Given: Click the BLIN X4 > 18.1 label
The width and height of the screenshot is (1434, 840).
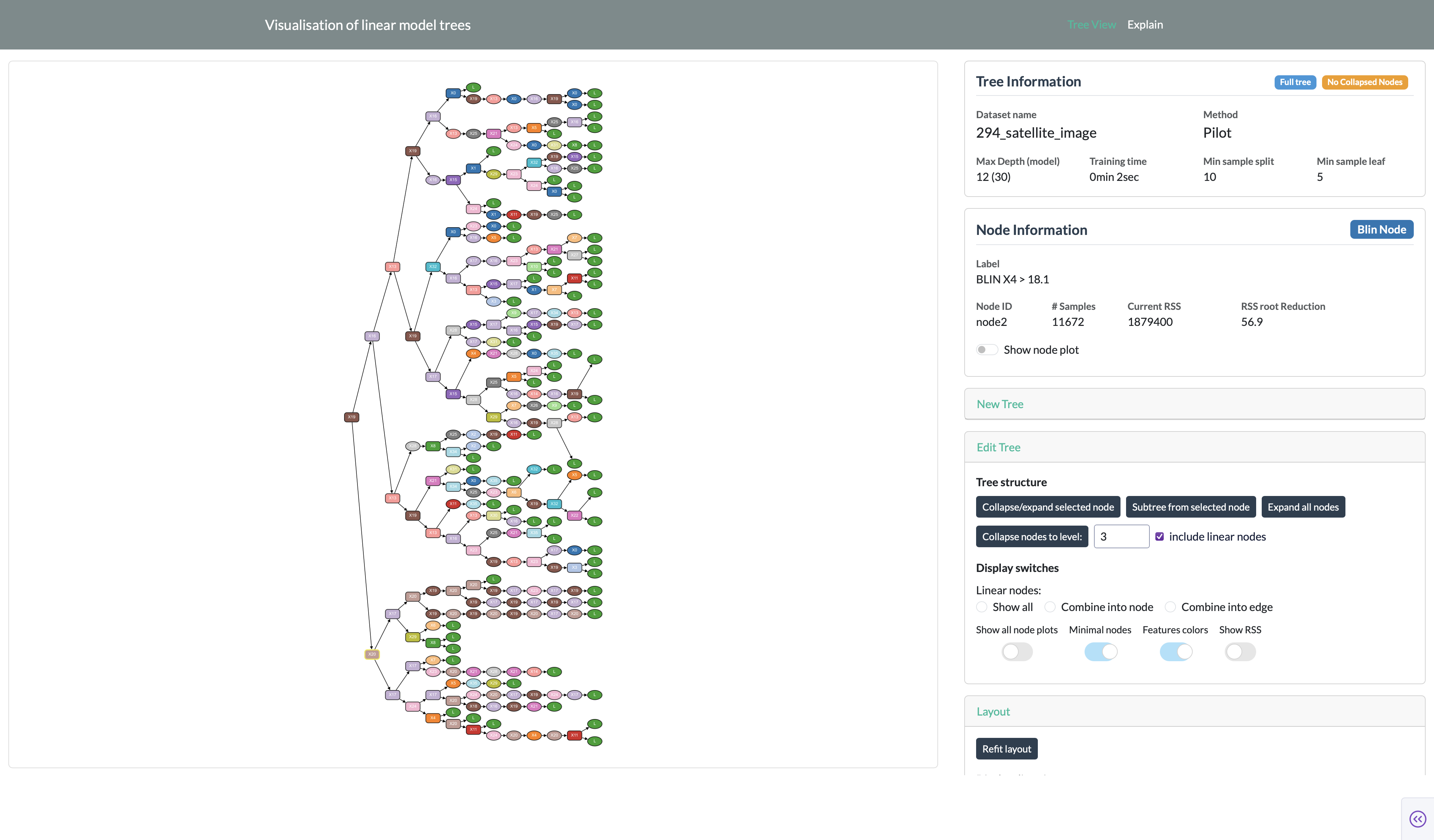Looking at the screenshot, I should tap(1012, 279).
